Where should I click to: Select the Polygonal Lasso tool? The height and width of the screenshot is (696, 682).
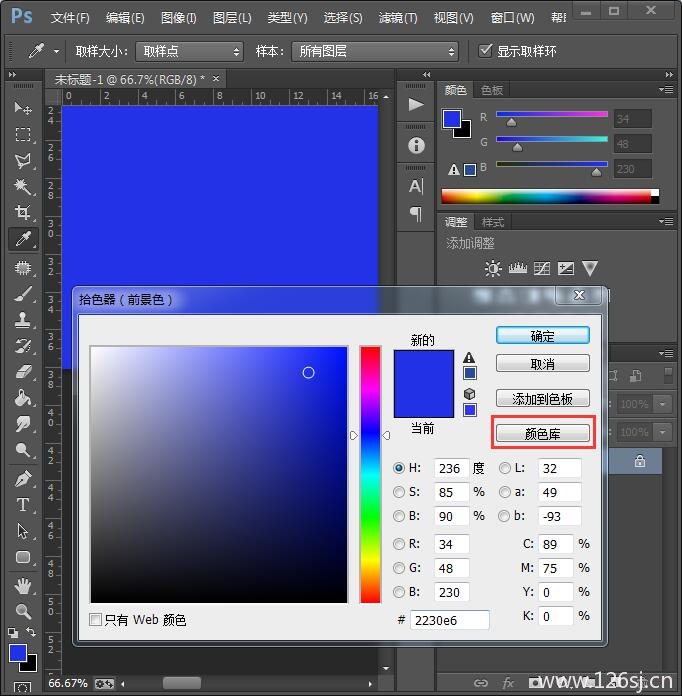click(x=23, y=160)
